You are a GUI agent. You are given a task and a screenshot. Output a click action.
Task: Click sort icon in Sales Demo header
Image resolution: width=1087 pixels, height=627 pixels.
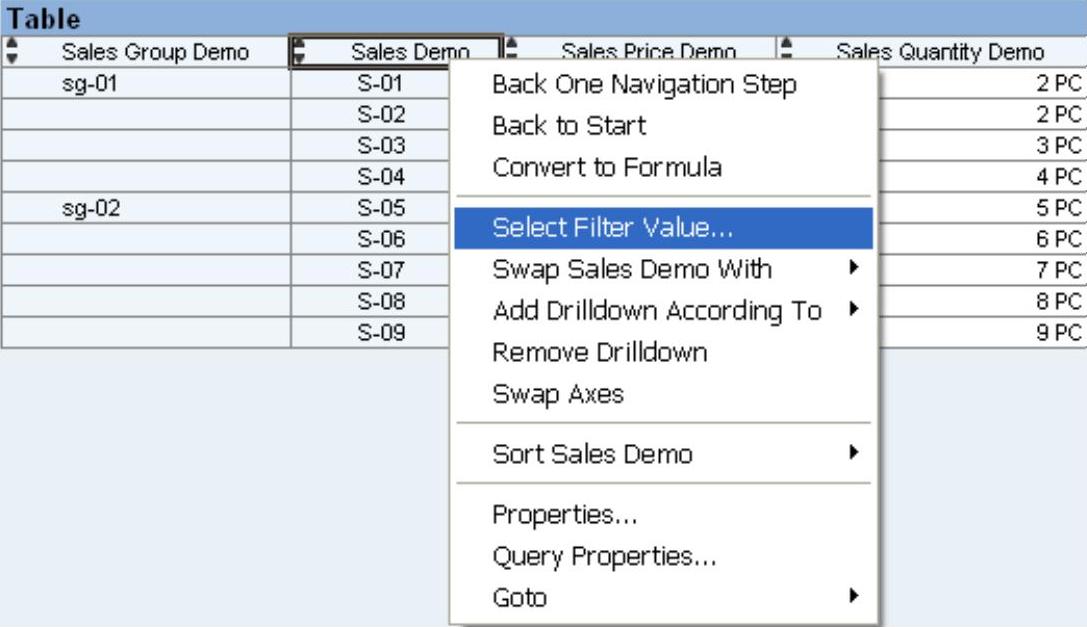coord(299,52)
